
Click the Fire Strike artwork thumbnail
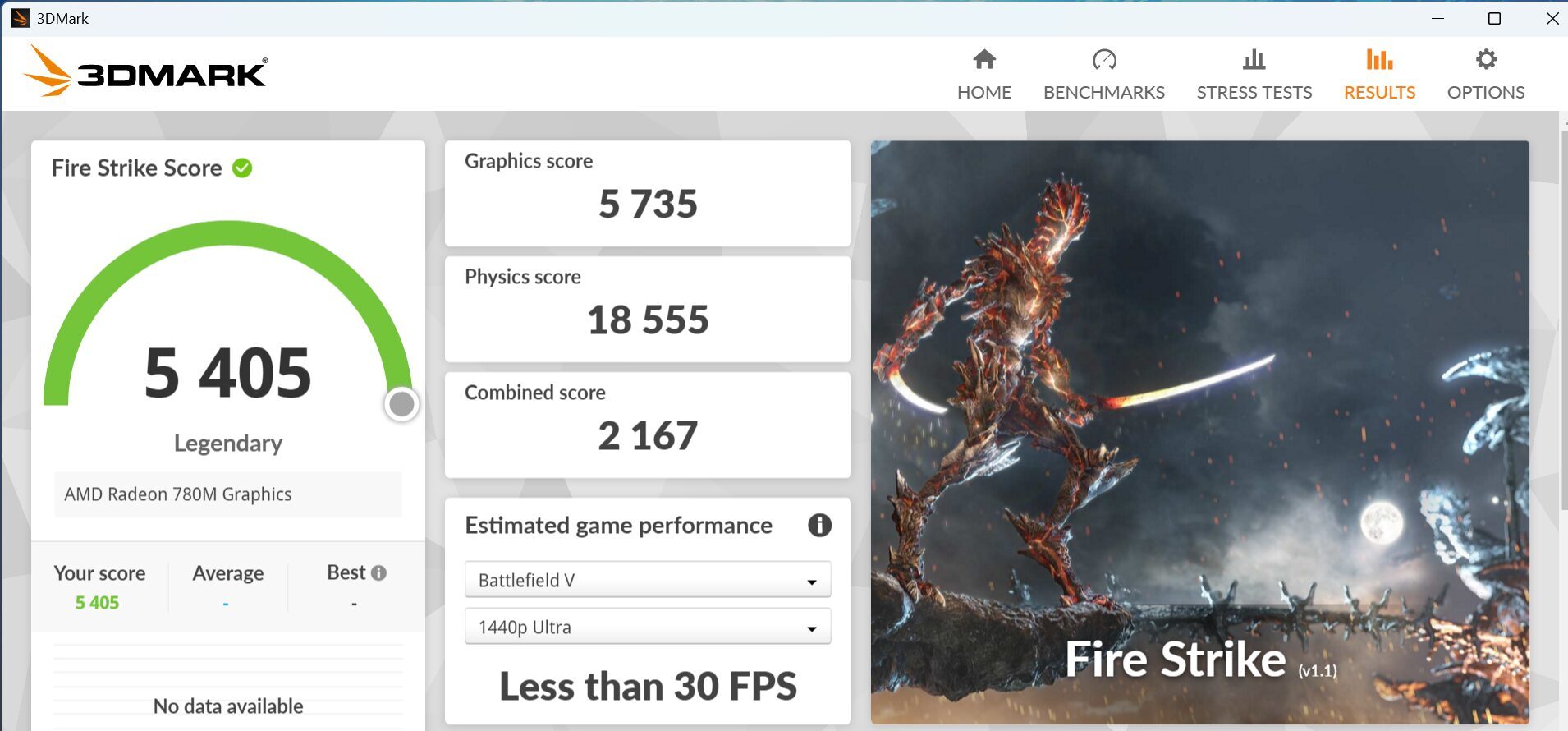click(x=1199, y=432)
